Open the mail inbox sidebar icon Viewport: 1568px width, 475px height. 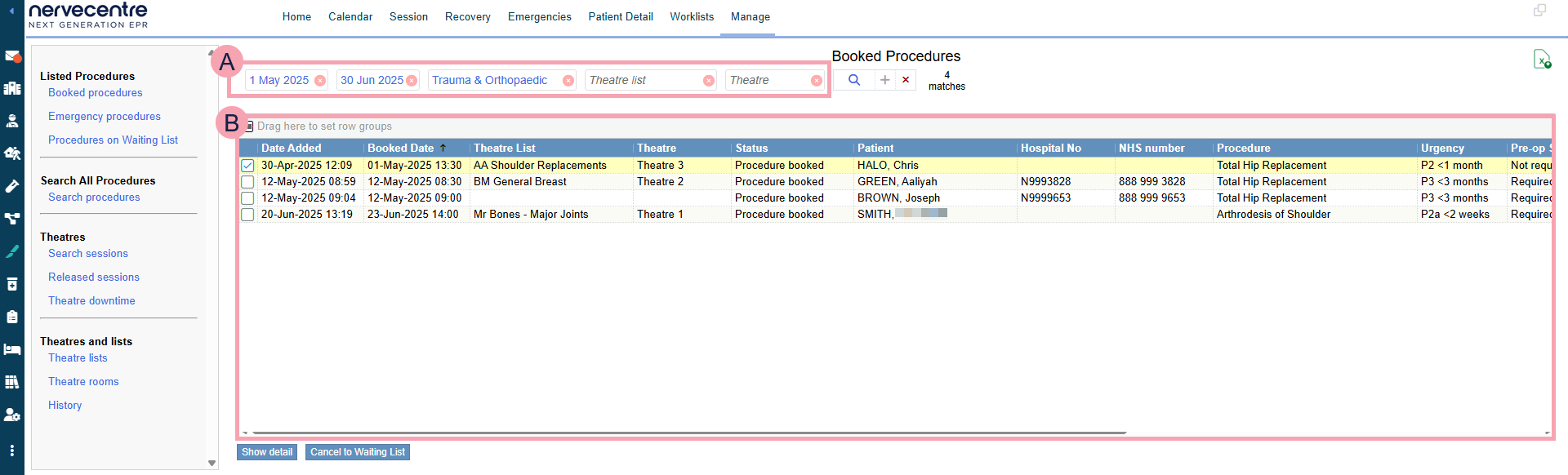point(11,56)
